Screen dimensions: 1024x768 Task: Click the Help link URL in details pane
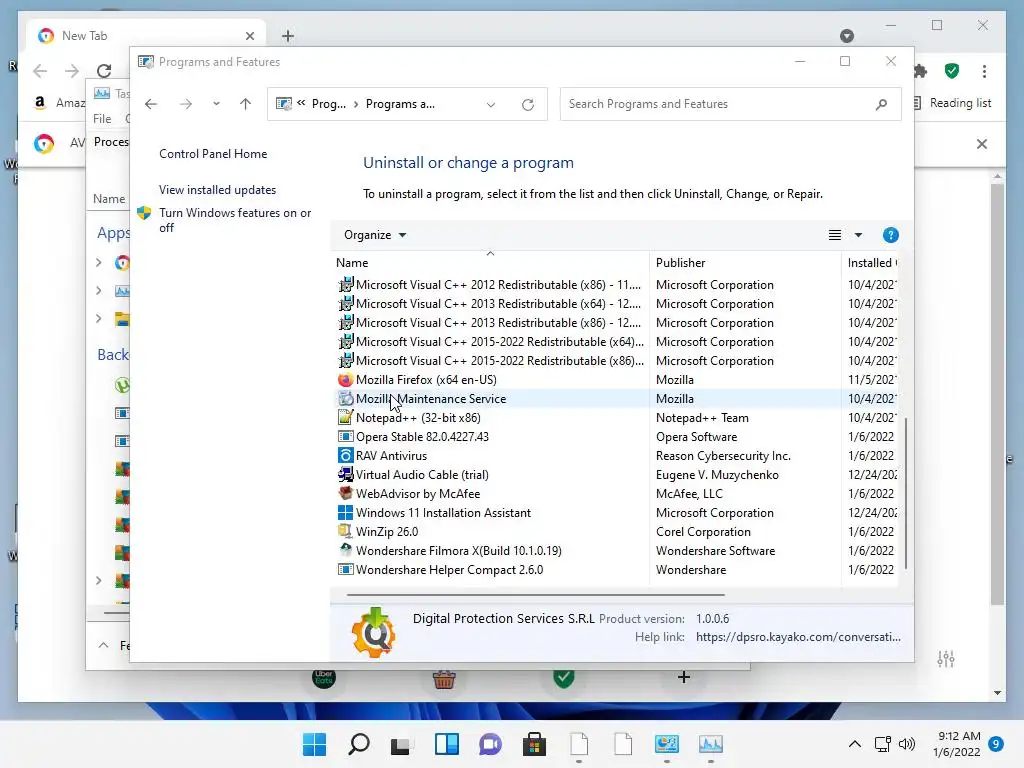coord(798,637)
